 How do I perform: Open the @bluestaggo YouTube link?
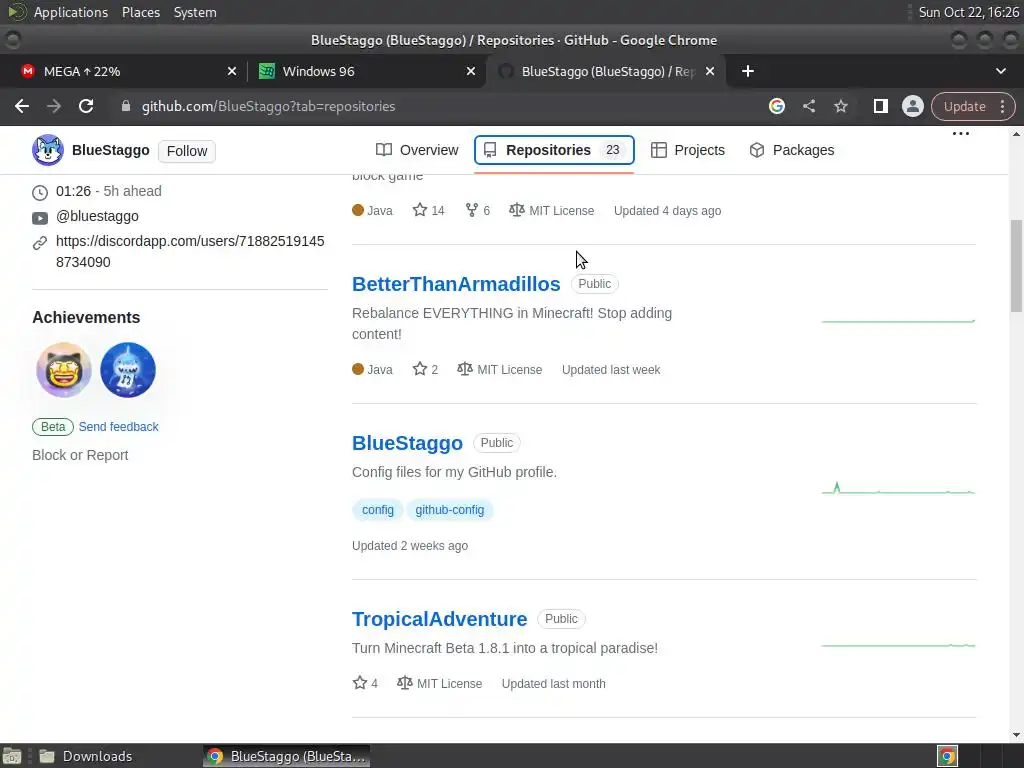click(x=97, y=216)
